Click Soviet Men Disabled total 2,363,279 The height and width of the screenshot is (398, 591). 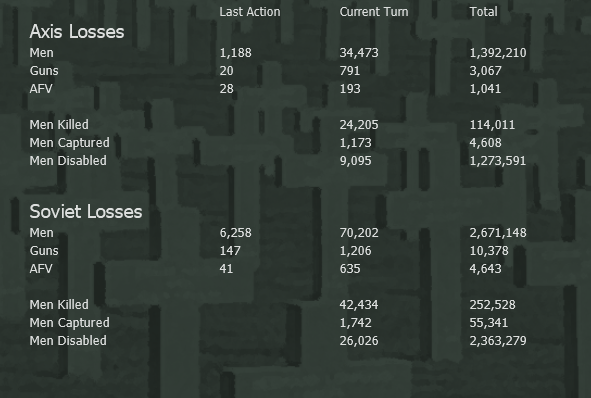498,341
